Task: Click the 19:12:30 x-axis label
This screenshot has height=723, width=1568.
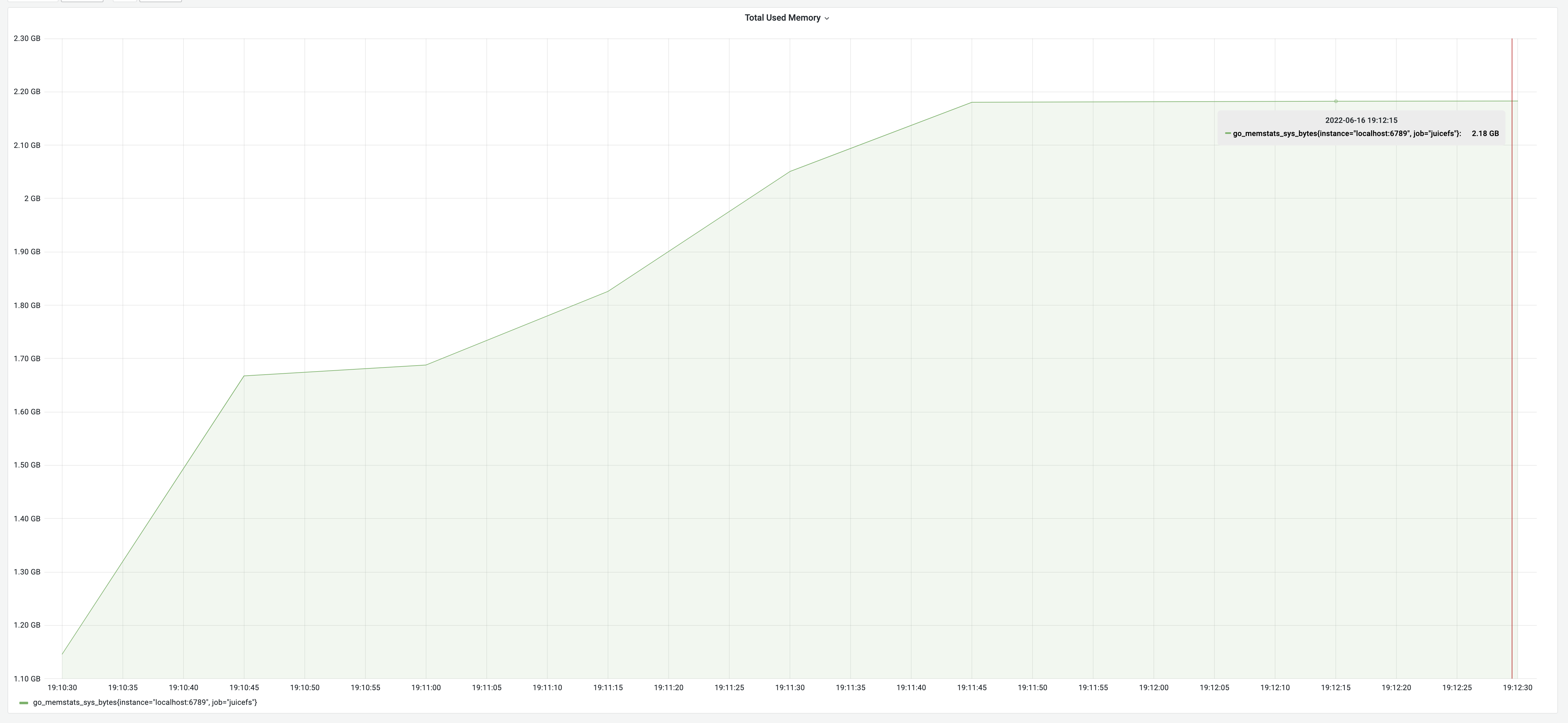Action: coord(1517,688)
